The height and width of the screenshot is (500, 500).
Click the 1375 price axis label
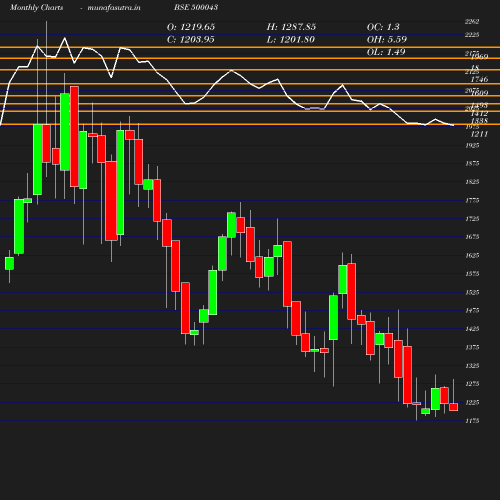click(x=472, y=347)
